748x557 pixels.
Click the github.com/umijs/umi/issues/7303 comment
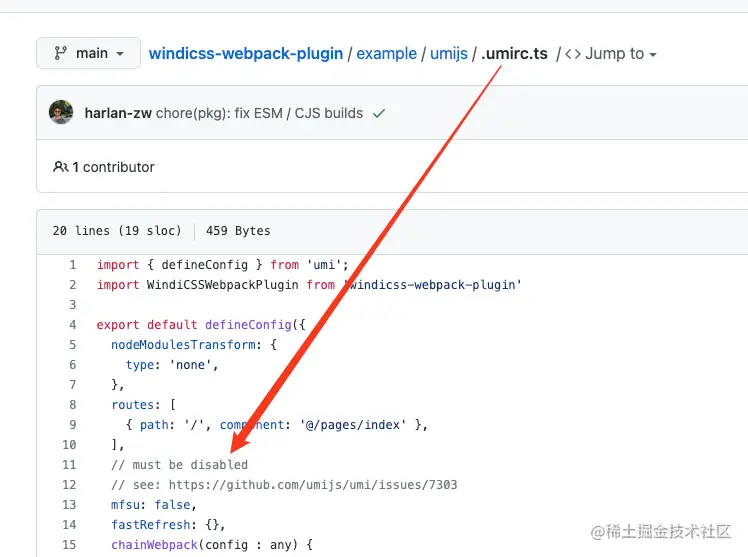284,485
